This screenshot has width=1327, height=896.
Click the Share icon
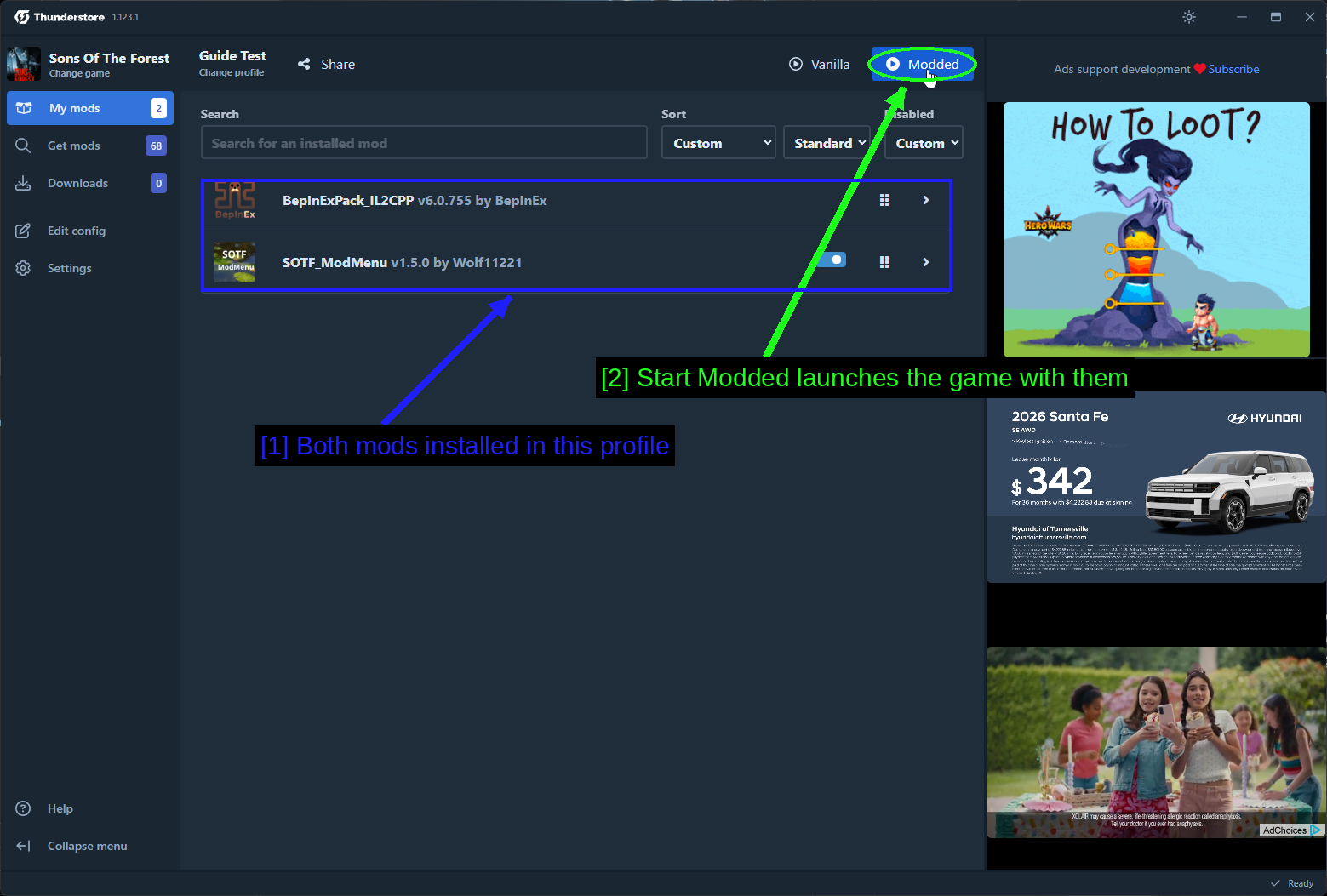304,64
